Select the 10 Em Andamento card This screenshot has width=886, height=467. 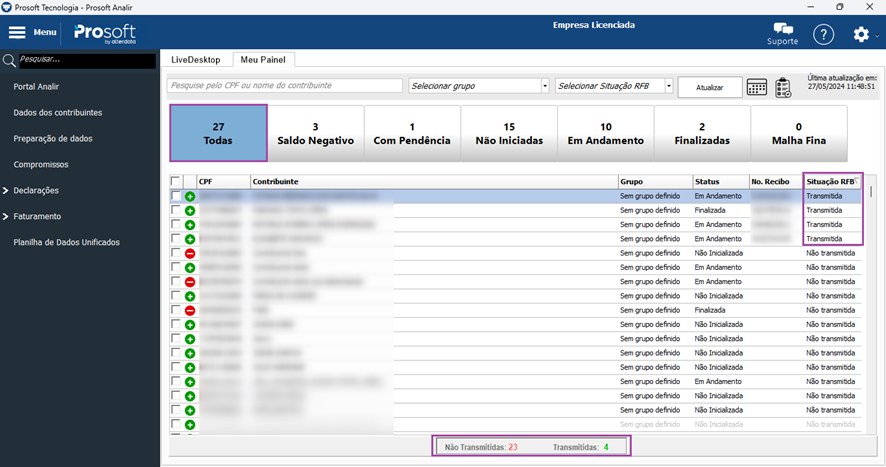(x=606, y=133)
